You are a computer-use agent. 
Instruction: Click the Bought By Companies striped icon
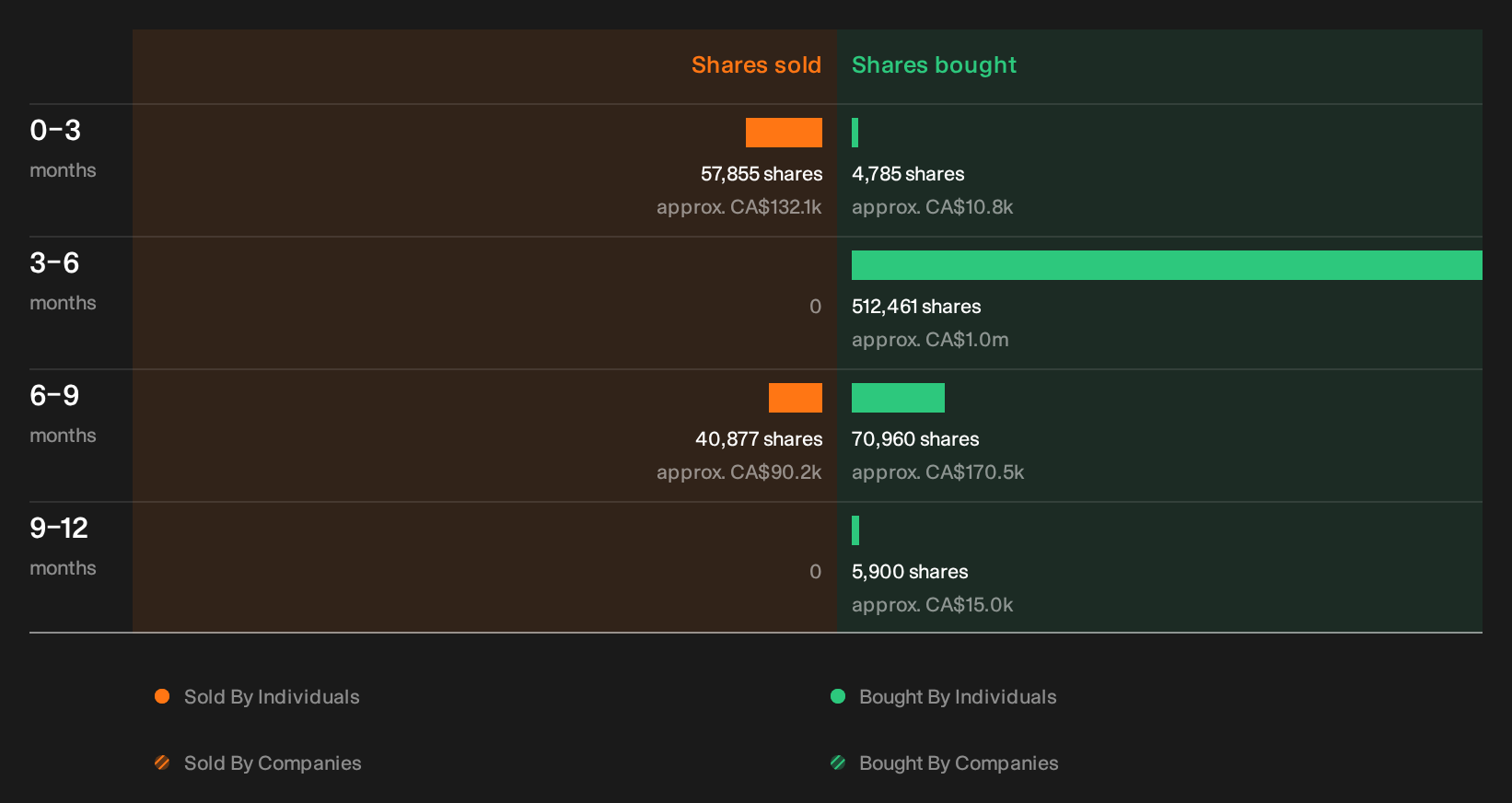point(838,762)
